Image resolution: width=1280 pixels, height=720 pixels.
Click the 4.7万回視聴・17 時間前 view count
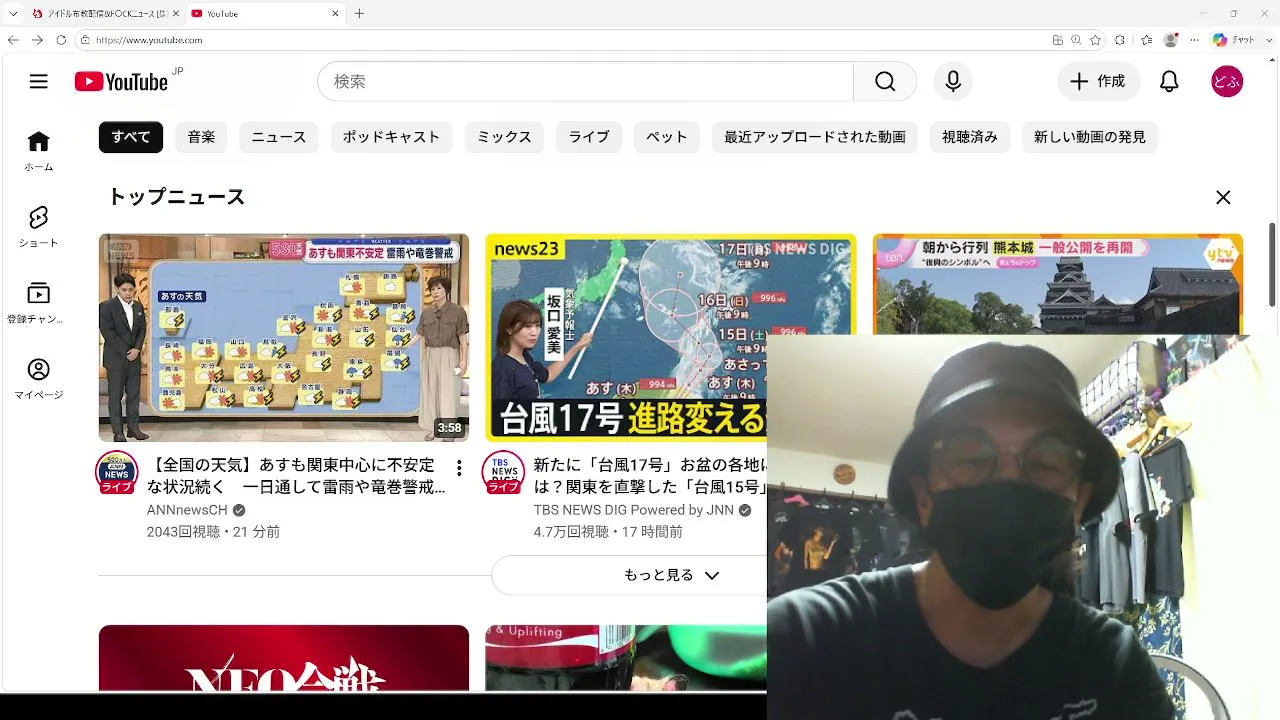pos(608,532)
